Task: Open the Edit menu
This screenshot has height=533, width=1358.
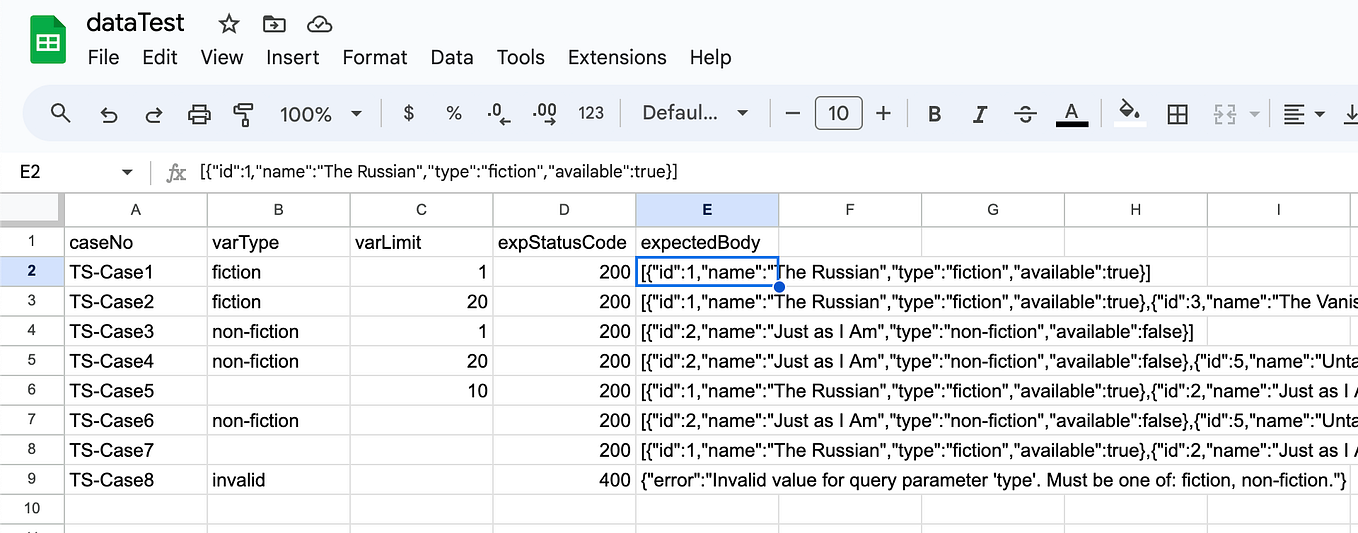Action: [x=160, y=57]
